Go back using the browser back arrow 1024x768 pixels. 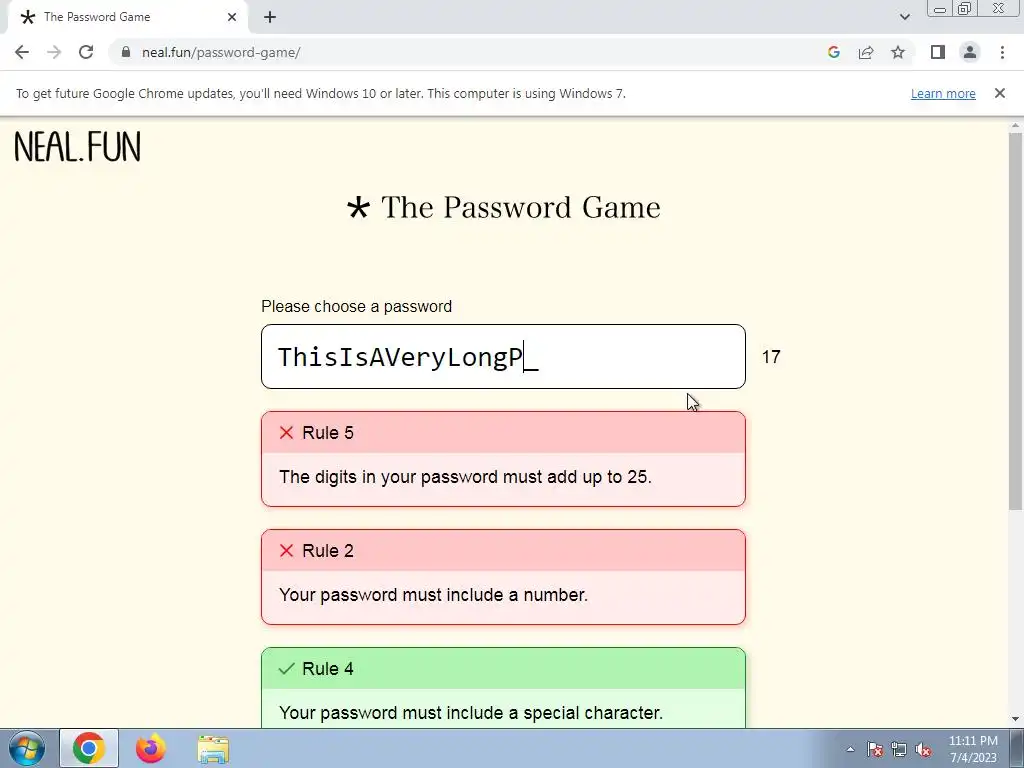(x=22, y=52)
